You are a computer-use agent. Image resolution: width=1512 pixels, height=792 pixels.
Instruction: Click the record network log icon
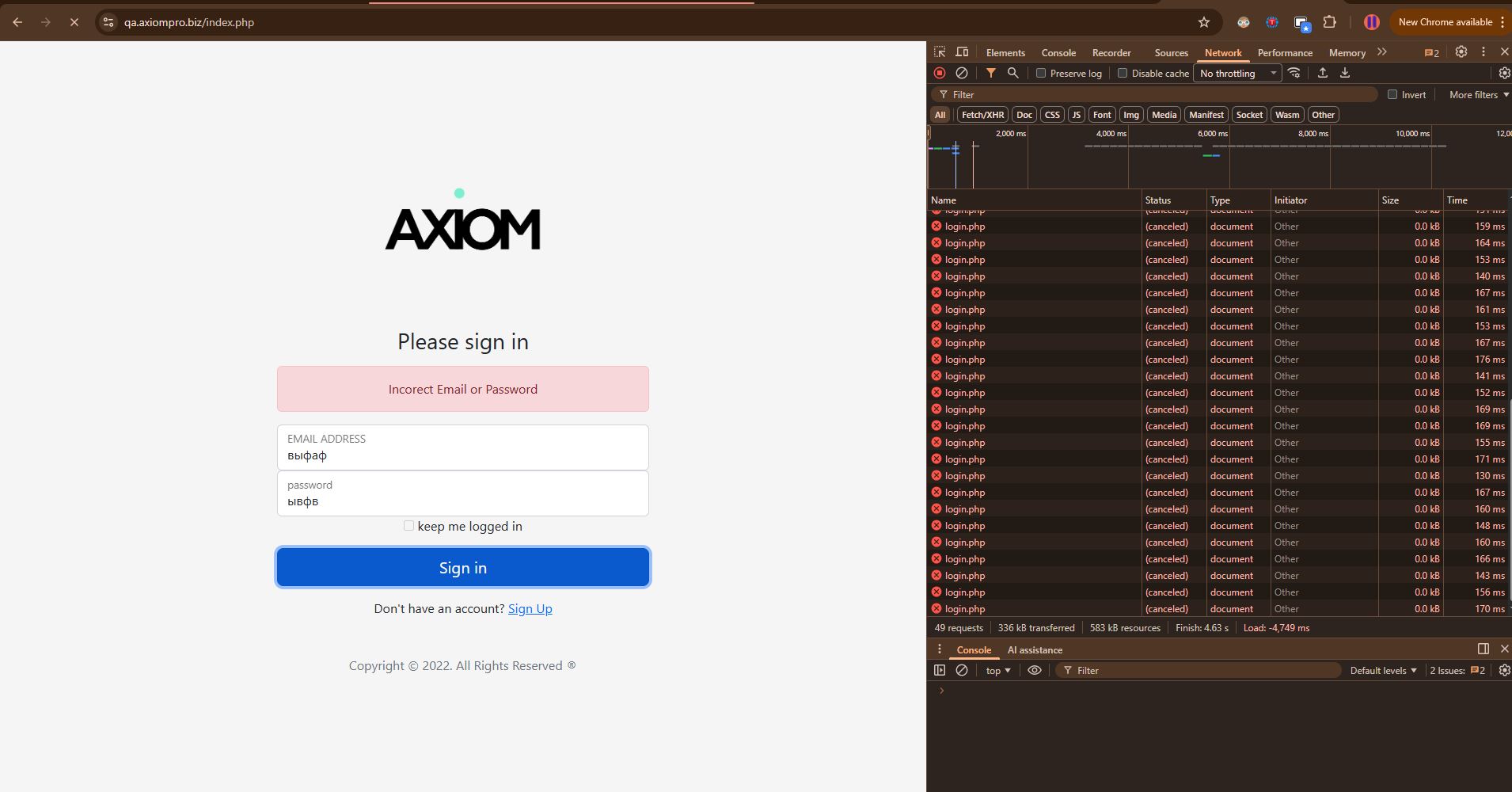(940, 73)
